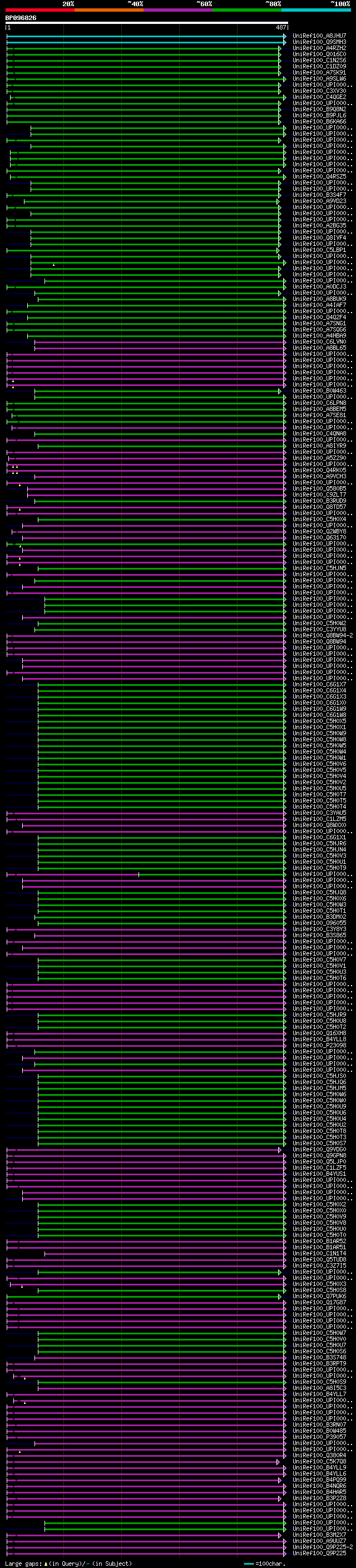
Task: Open hit UniRef100_C5H0V3
Action: tap(319, 856)
